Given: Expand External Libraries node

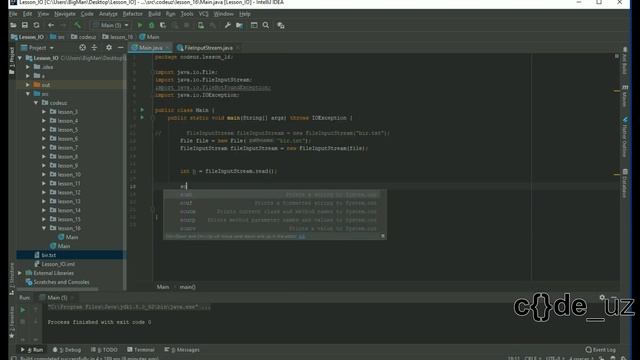Looking at the screenshot, I should [20, 273].
